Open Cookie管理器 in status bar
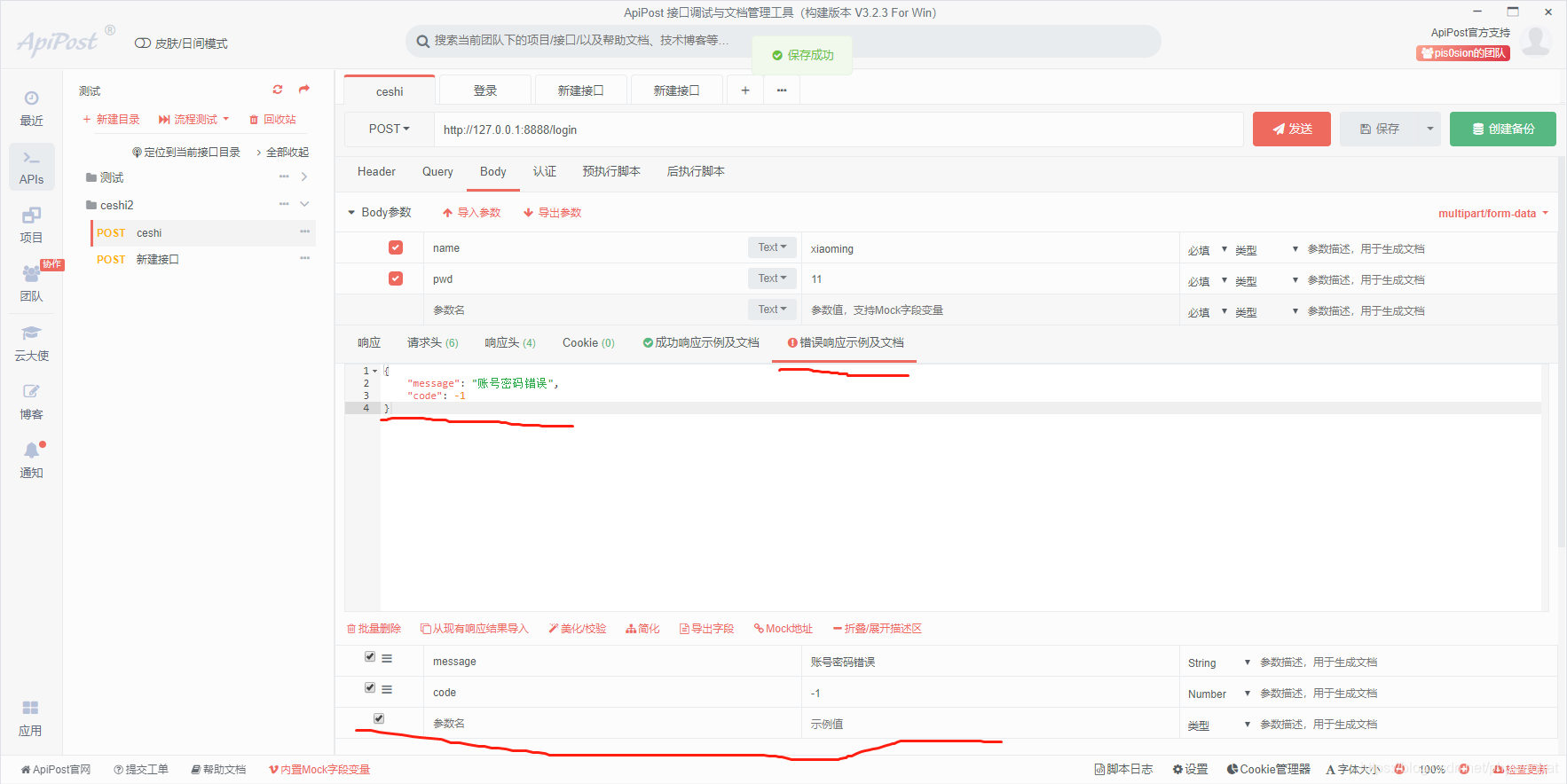This screenshot has height=784, width=1567. pyautogui.click(x=1269, y=770)
